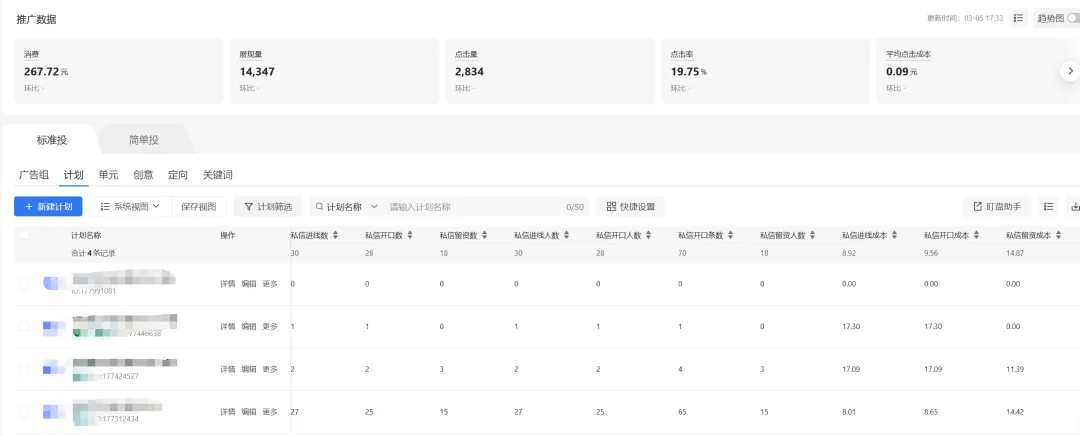
Task: Show next metric cards with right arrow
Action: (x=1070, y=70)
